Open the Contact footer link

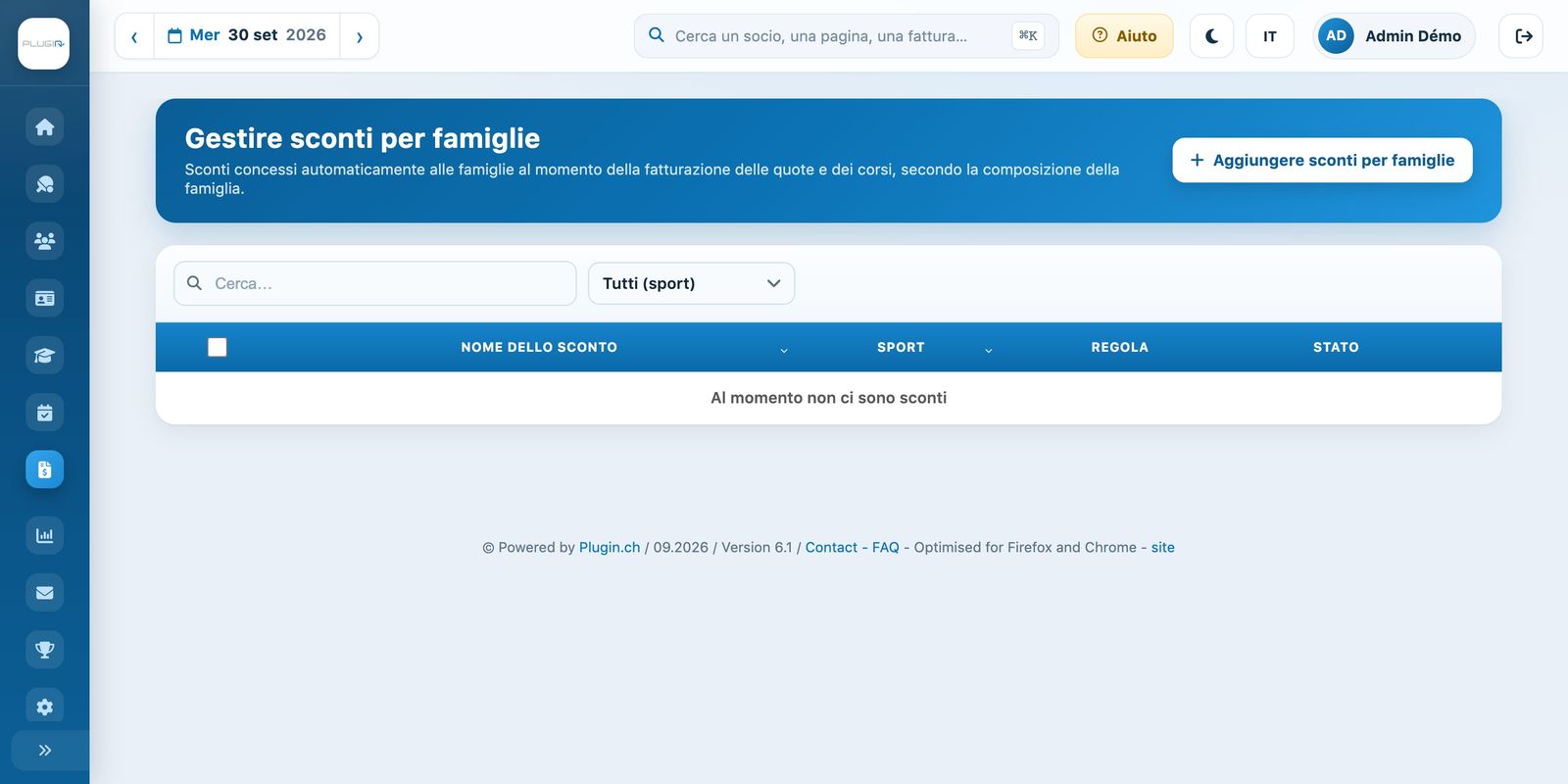click(x=831, y=548)
